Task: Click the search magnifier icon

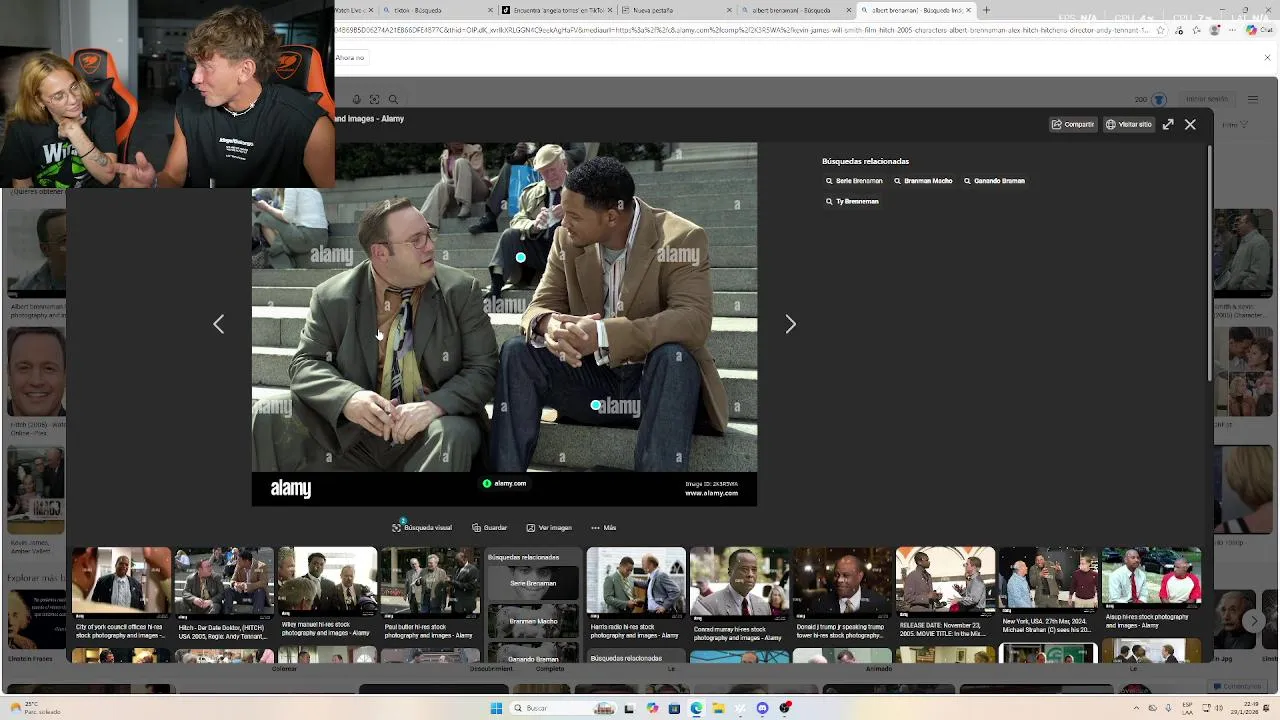Action: point(393,99)
